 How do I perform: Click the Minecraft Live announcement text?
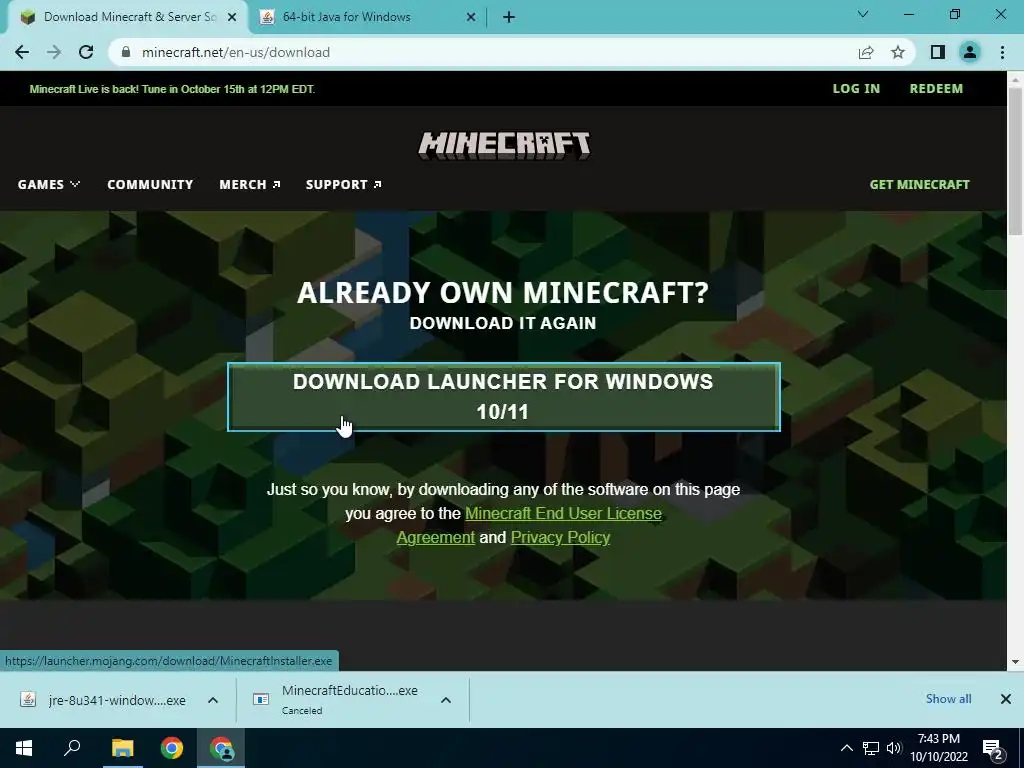coord(172,89)
